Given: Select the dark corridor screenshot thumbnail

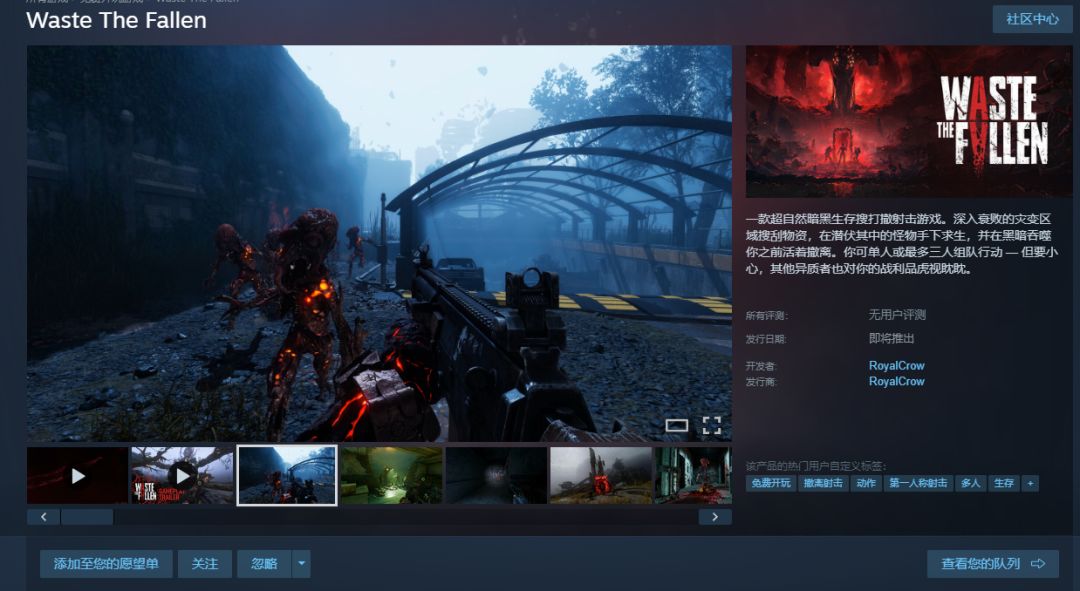Looking at the screenshot, I should pos(496,475).
